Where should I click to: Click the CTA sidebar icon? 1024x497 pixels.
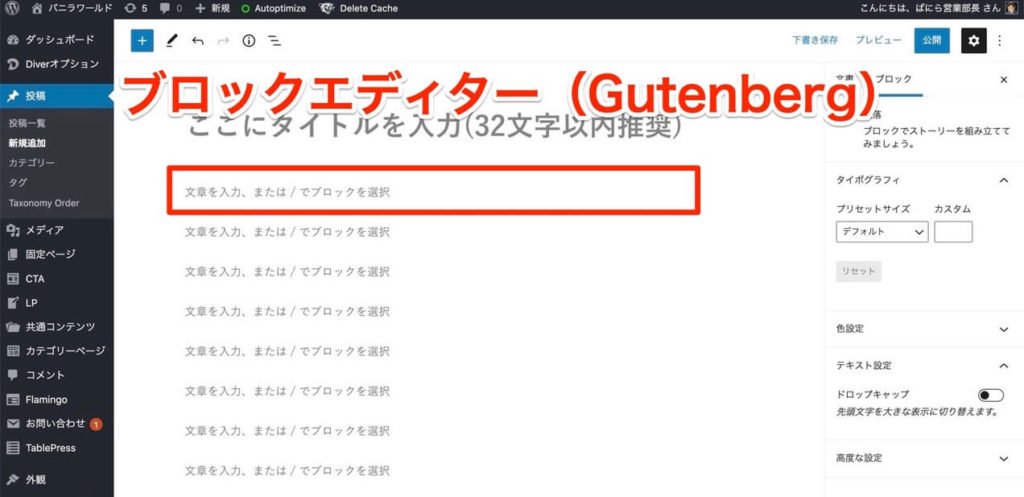point(13,279)
